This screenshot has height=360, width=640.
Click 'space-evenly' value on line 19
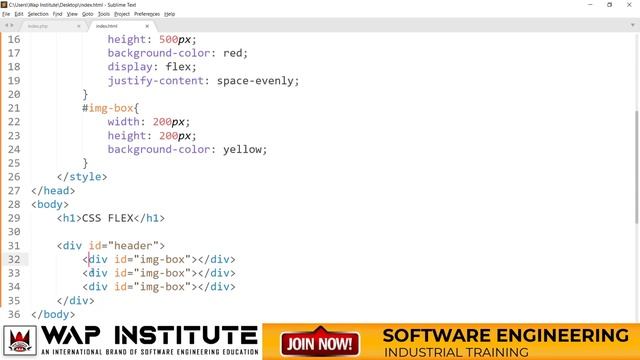(x=255, y=81)
